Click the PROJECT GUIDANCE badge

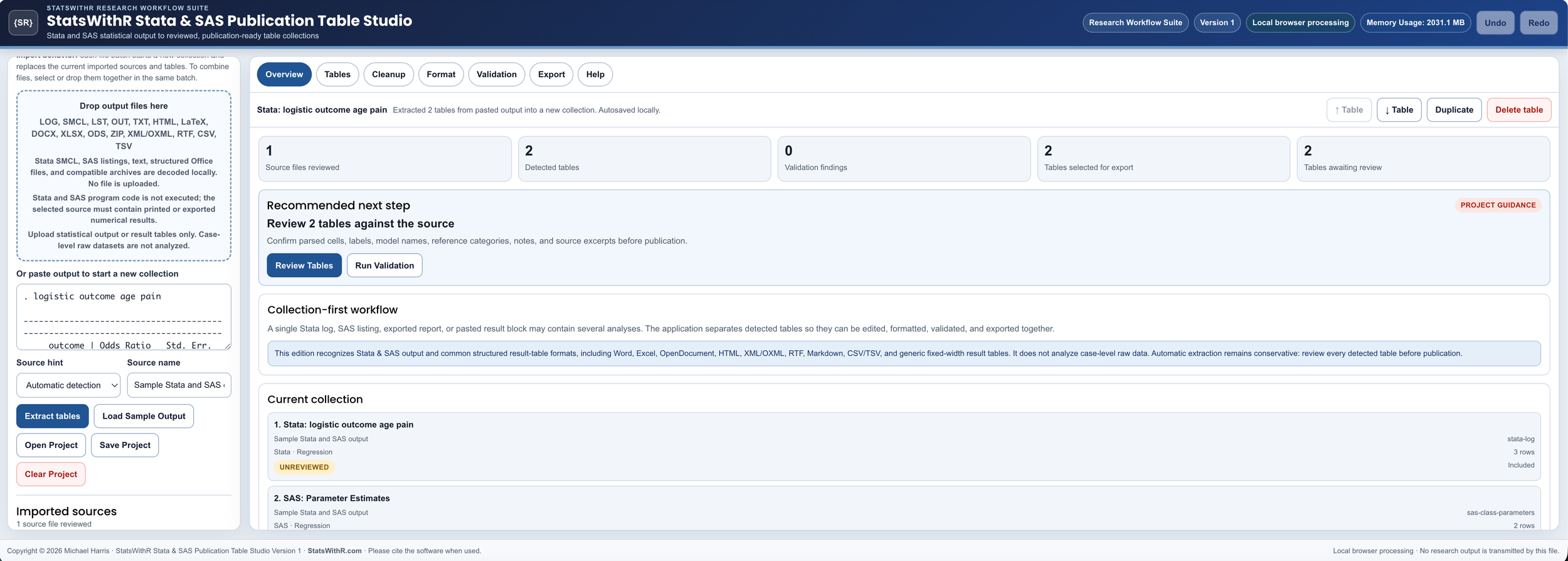click(x=1498, y=205)
